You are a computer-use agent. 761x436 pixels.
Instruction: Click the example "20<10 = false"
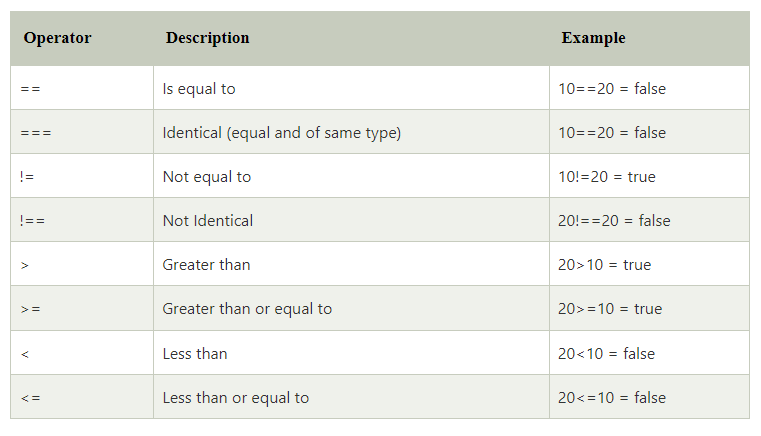tap(606, 353)
